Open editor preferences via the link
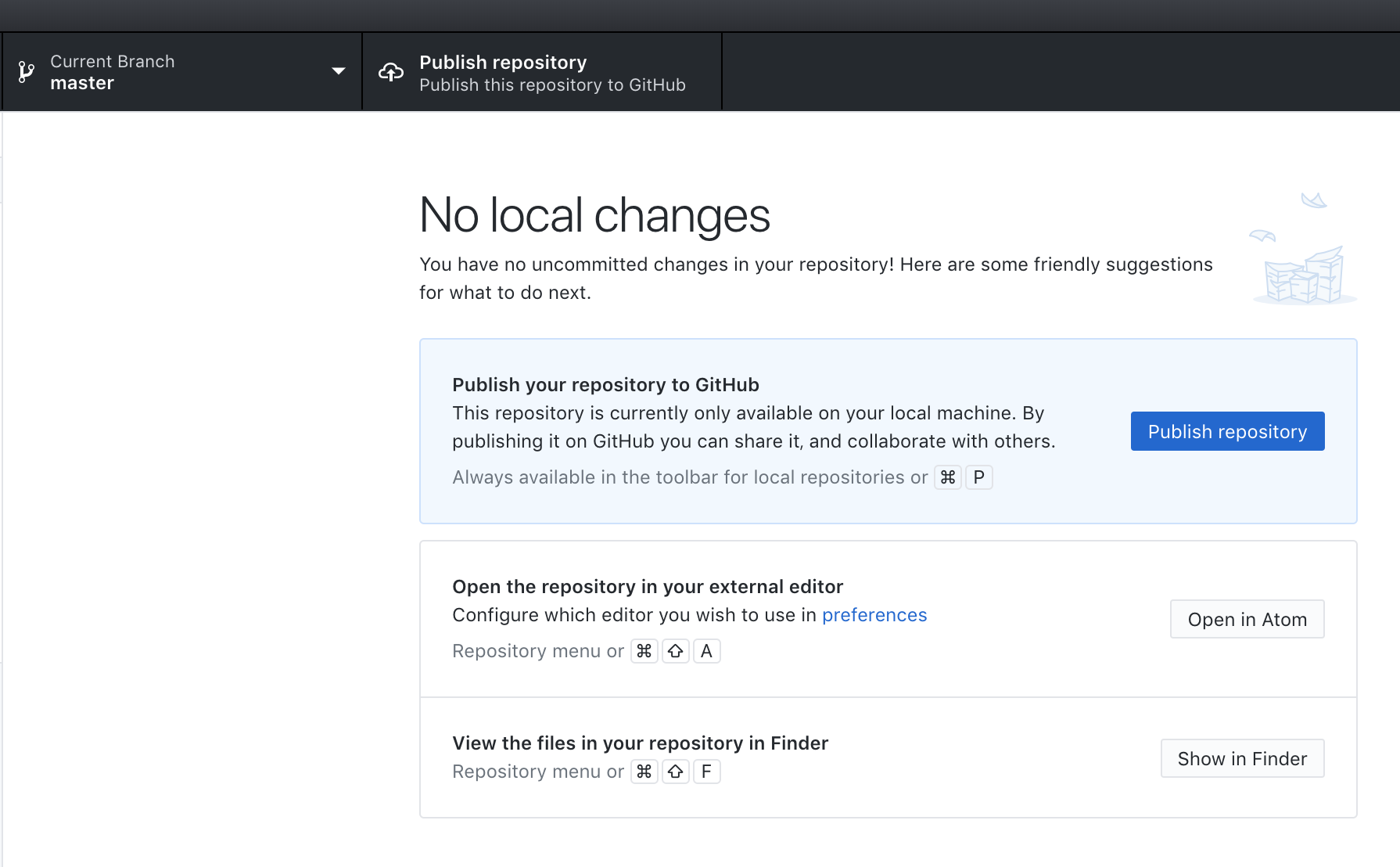This screenshot has width=1400, height=867. coord(874,615)
